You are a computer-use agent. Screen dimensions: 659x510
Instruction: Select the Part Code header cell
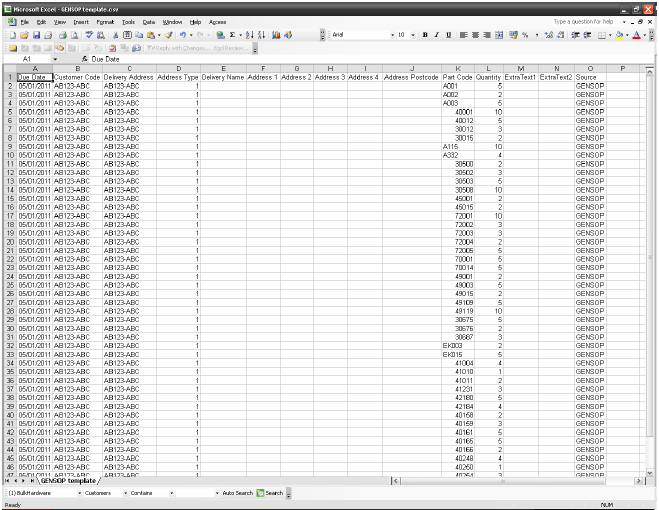[x=458, y=77]
